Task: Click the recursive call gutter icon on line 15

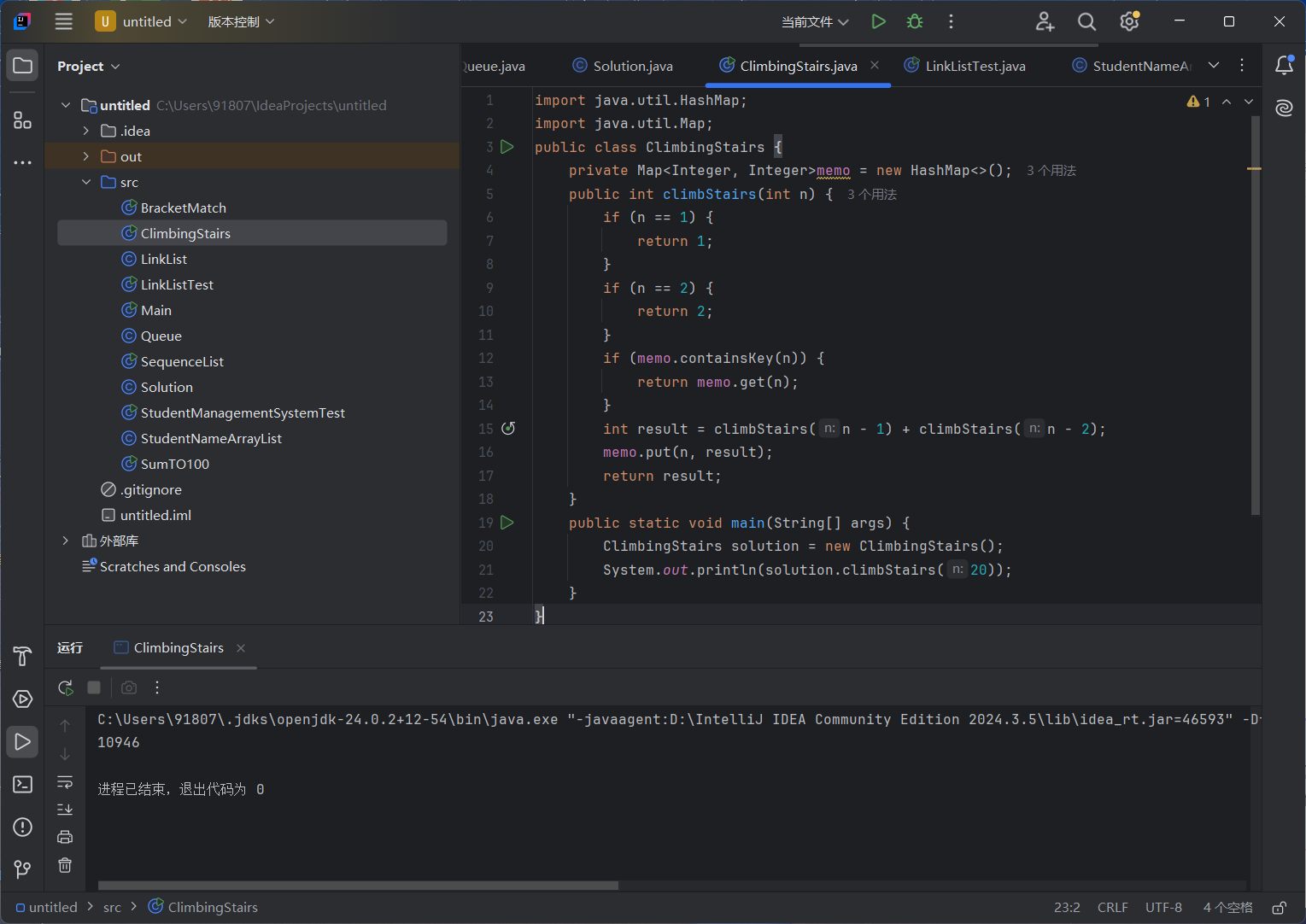Action: 508,429
